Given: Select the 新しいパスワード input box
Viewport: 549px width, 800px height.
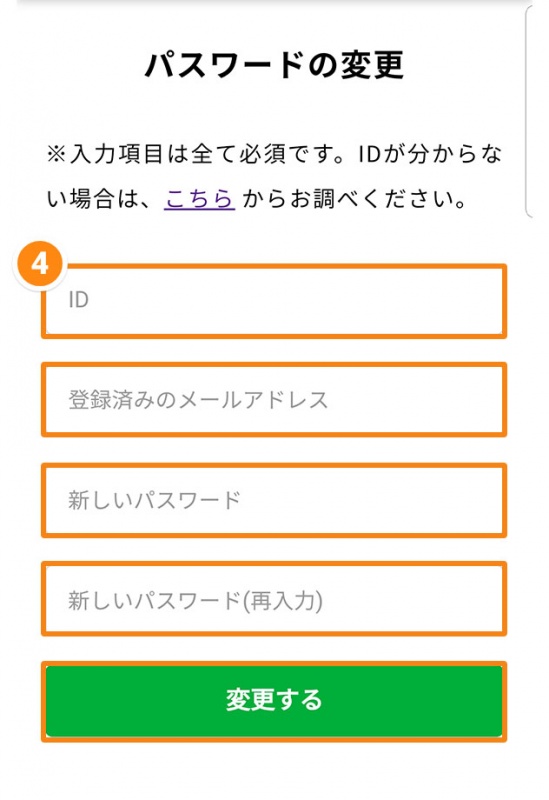Looking at the screenshot, I should pos(274,500).
